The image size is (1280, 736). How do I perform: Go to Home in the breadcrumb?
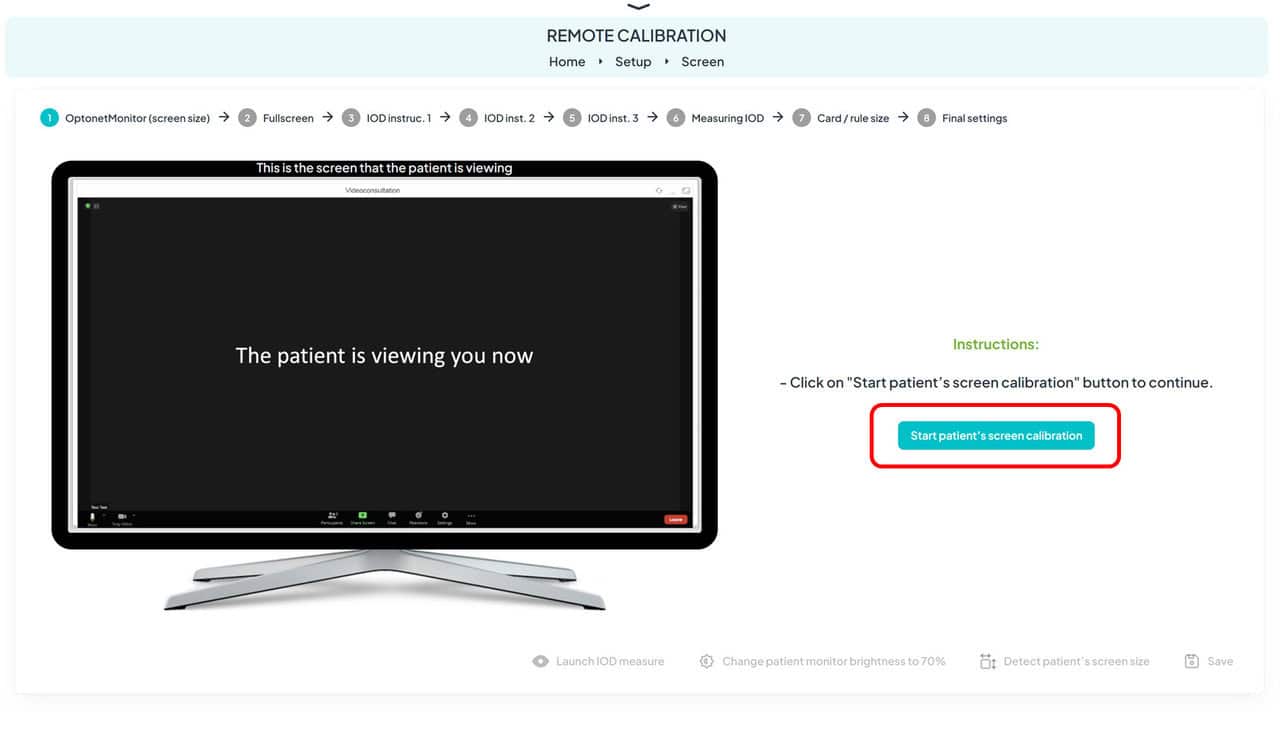click(x=567, y=61)
